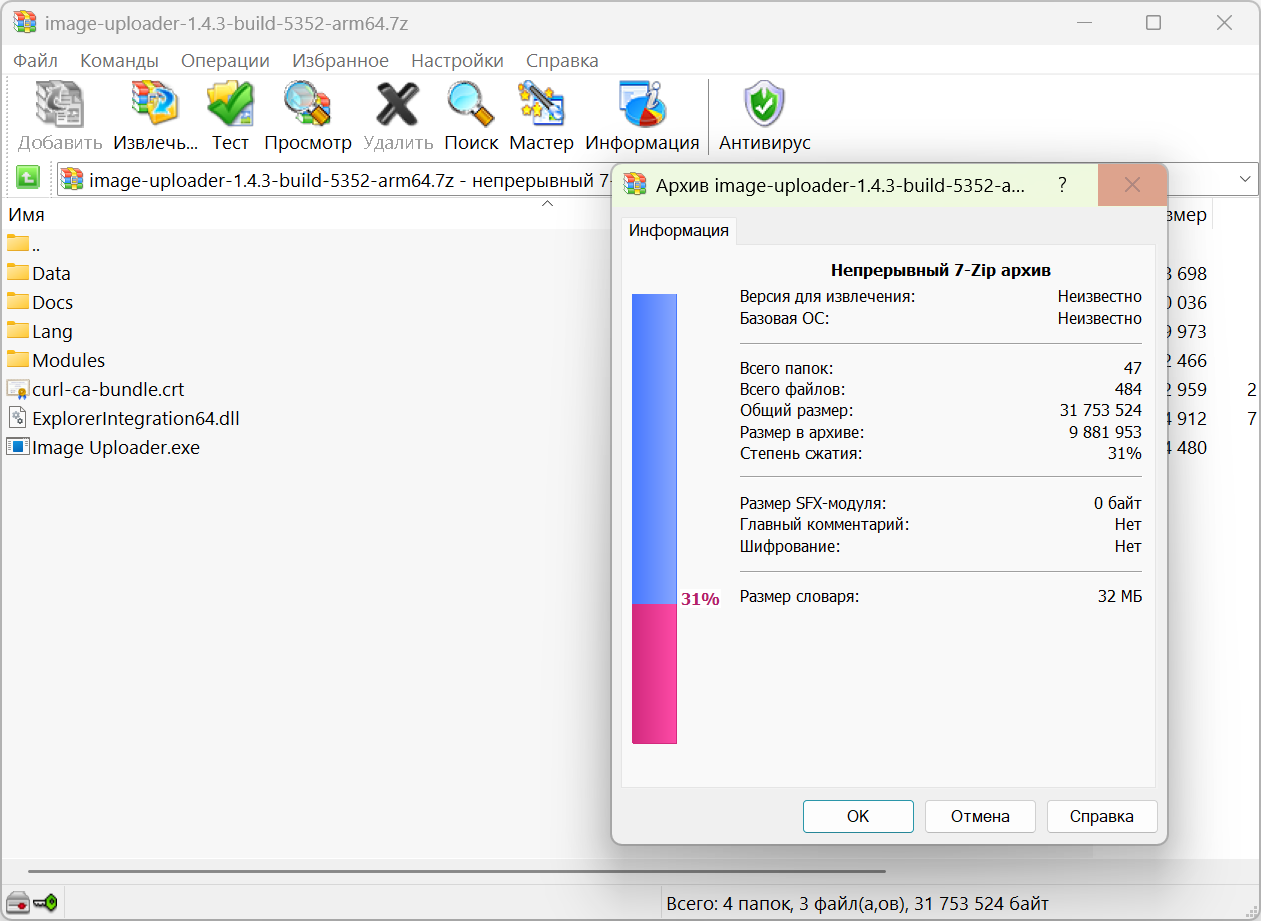Open the Настройки menu

click(x=457, y=61)
